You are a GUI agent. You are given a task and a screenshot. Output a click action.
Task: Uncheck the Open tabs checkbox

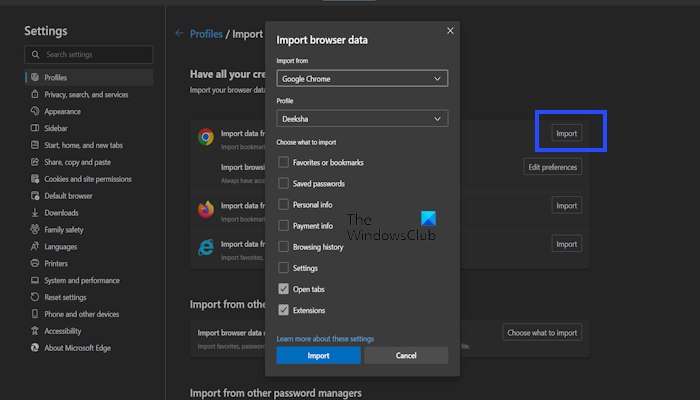283,289
